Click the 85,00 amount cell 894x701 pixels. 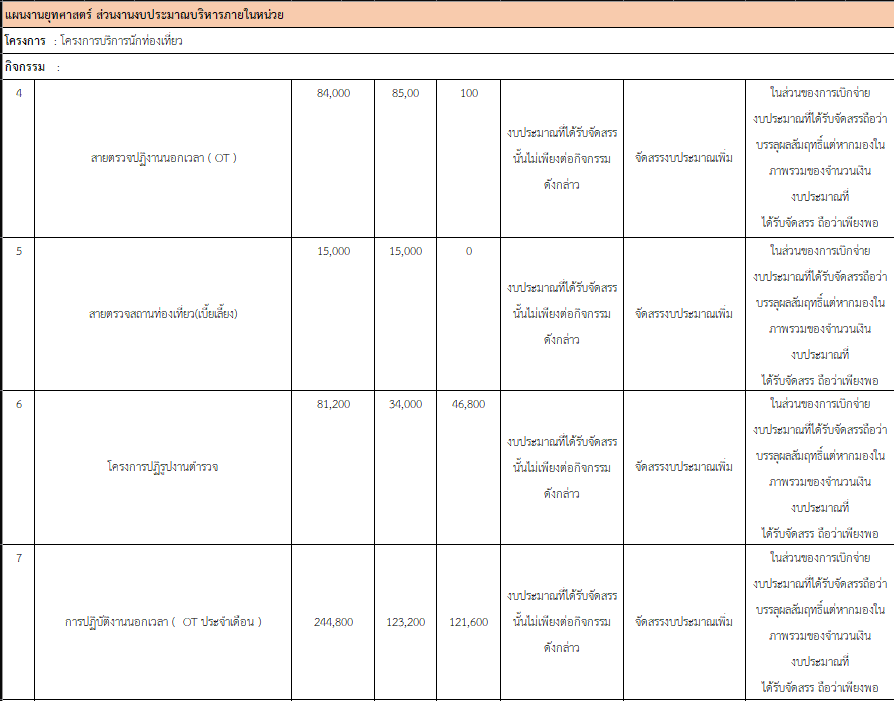(405, 93)
